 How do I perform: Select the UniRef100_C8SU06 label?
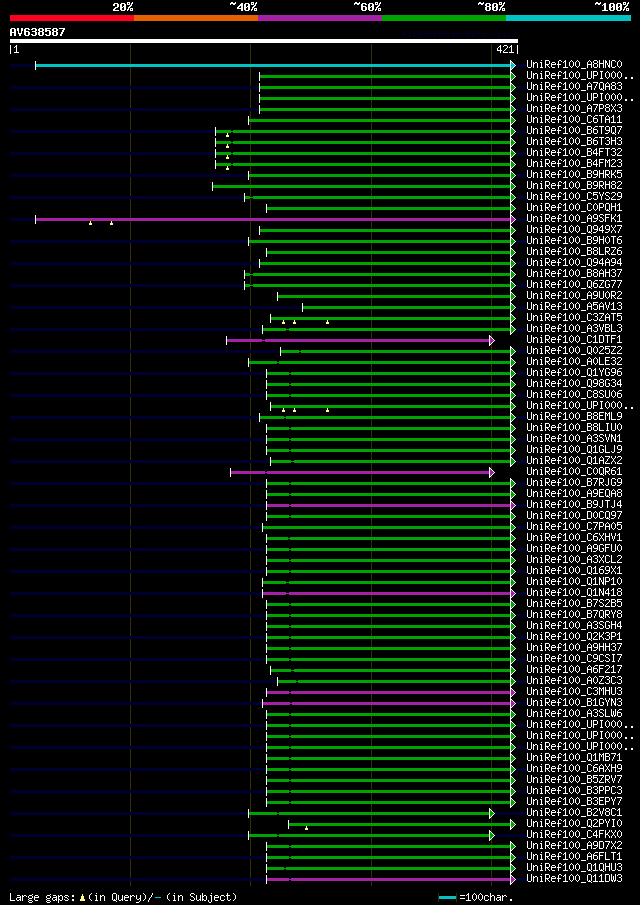574,394
